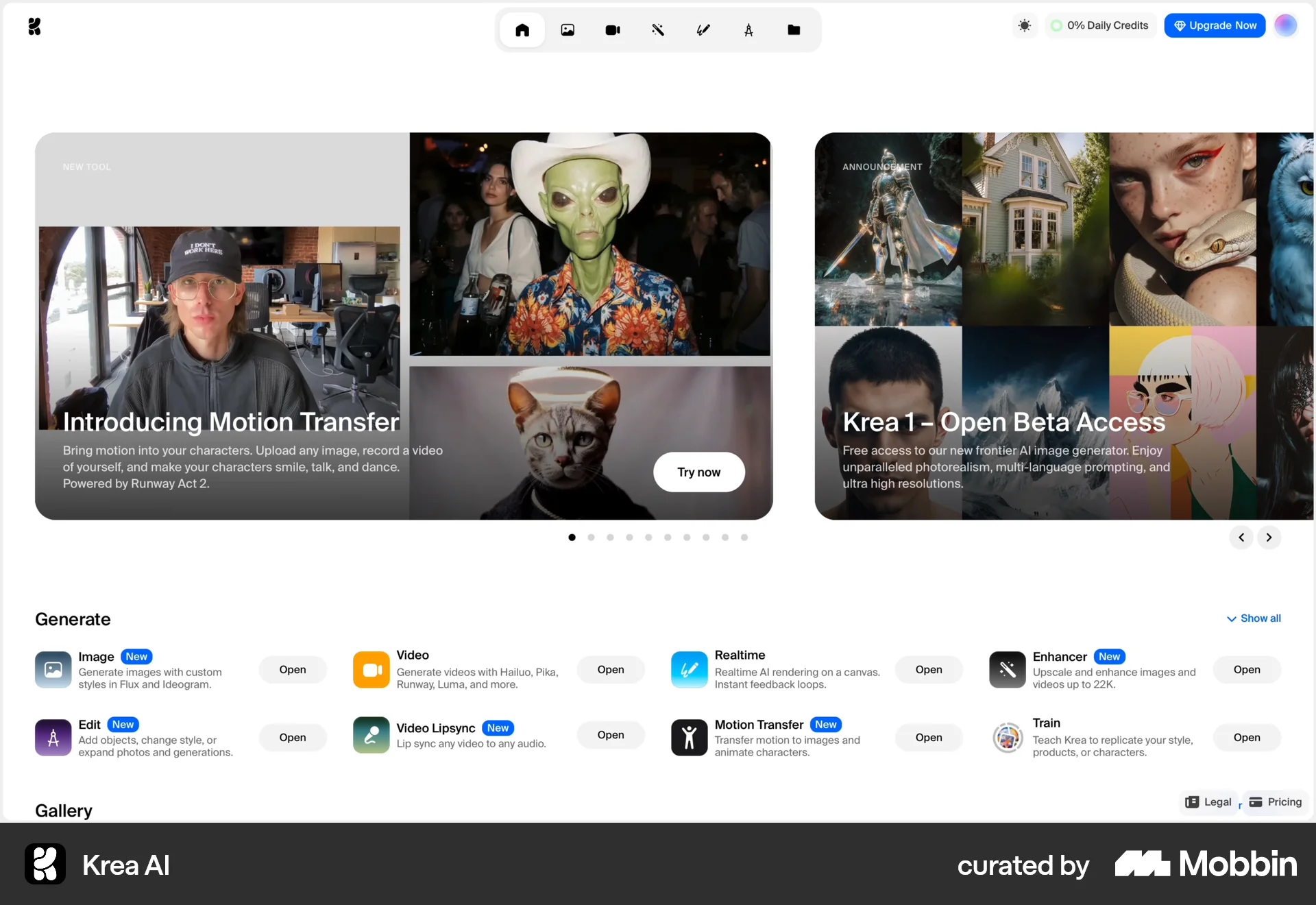Open the profile avatar gradient circle
The image size is (1316, 905).
[x=1286, y=25]
